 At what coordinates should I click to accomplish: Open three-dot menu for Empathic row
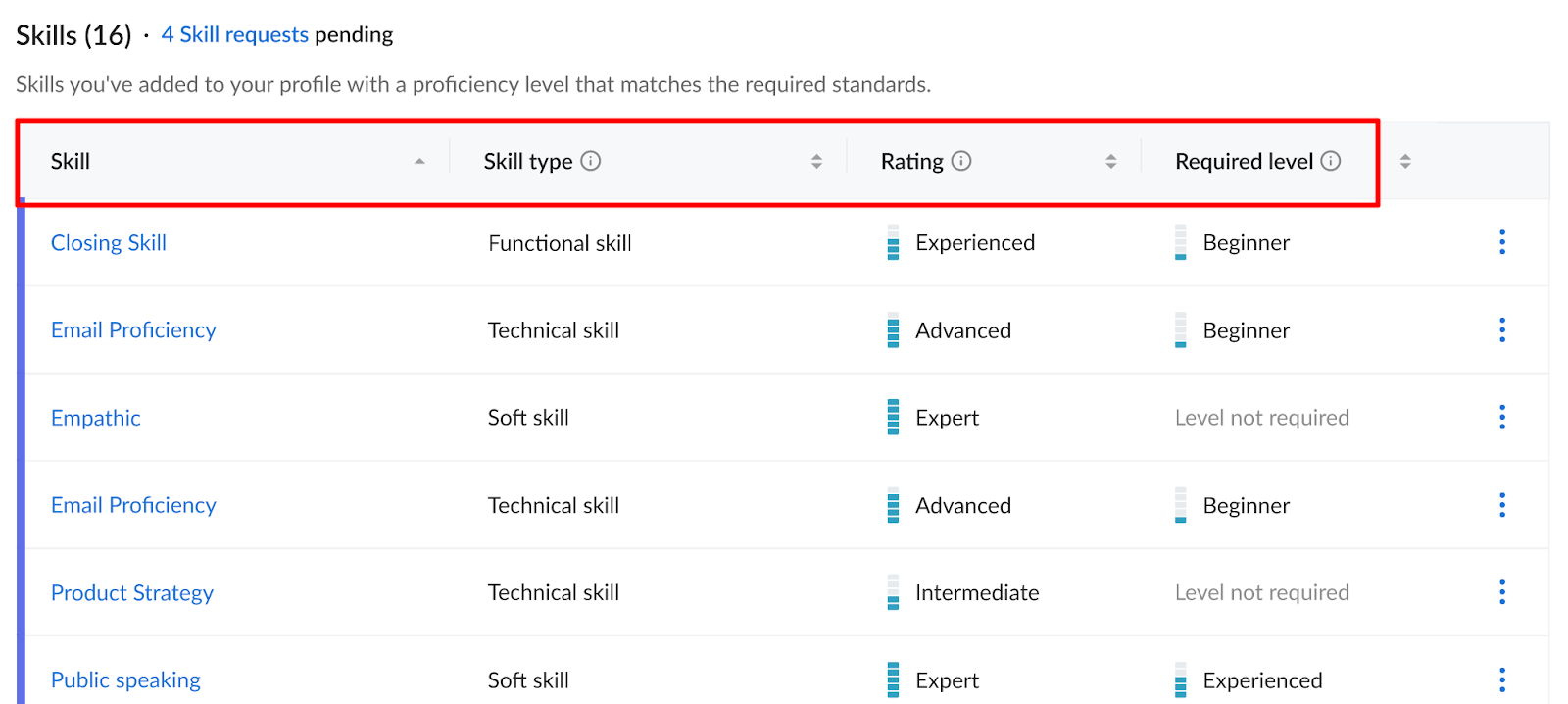pos(1501,418)
